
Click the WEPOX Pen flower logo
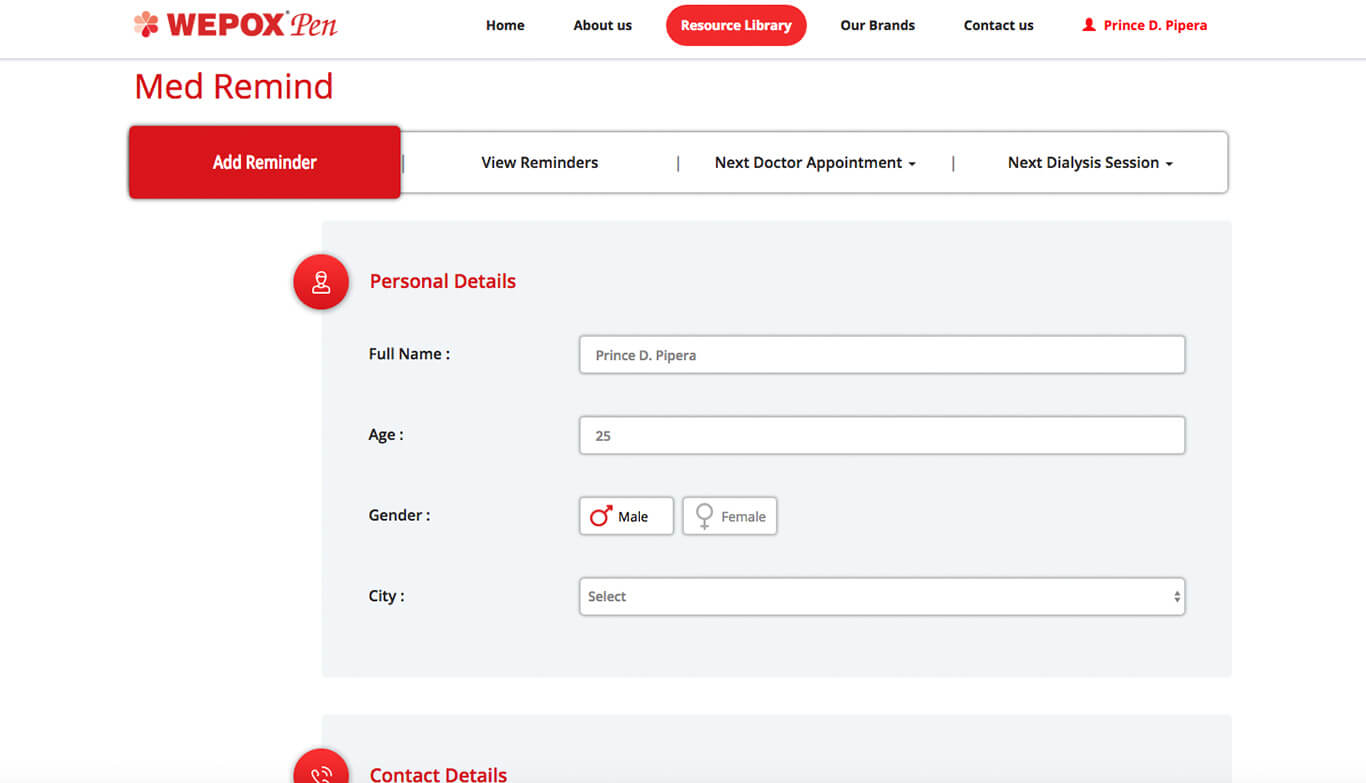[146, 24]
